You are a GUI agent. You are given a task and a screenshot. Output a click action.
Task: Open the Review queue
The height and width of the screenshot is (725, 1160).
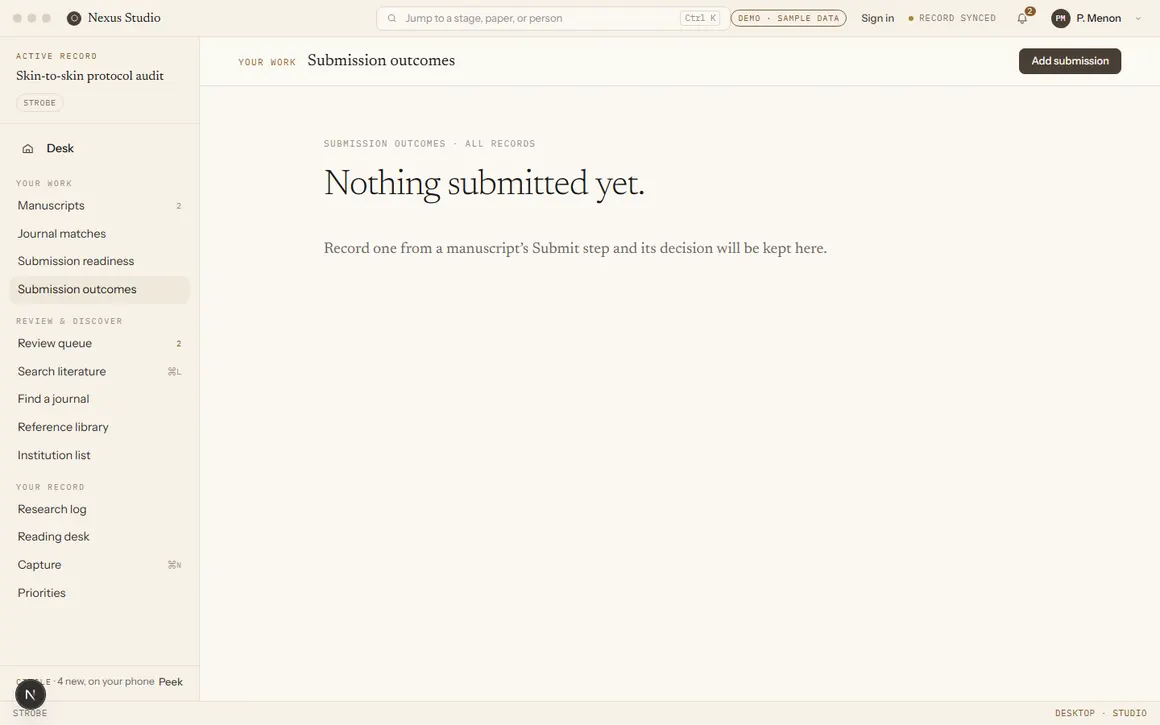pos(99,343)
